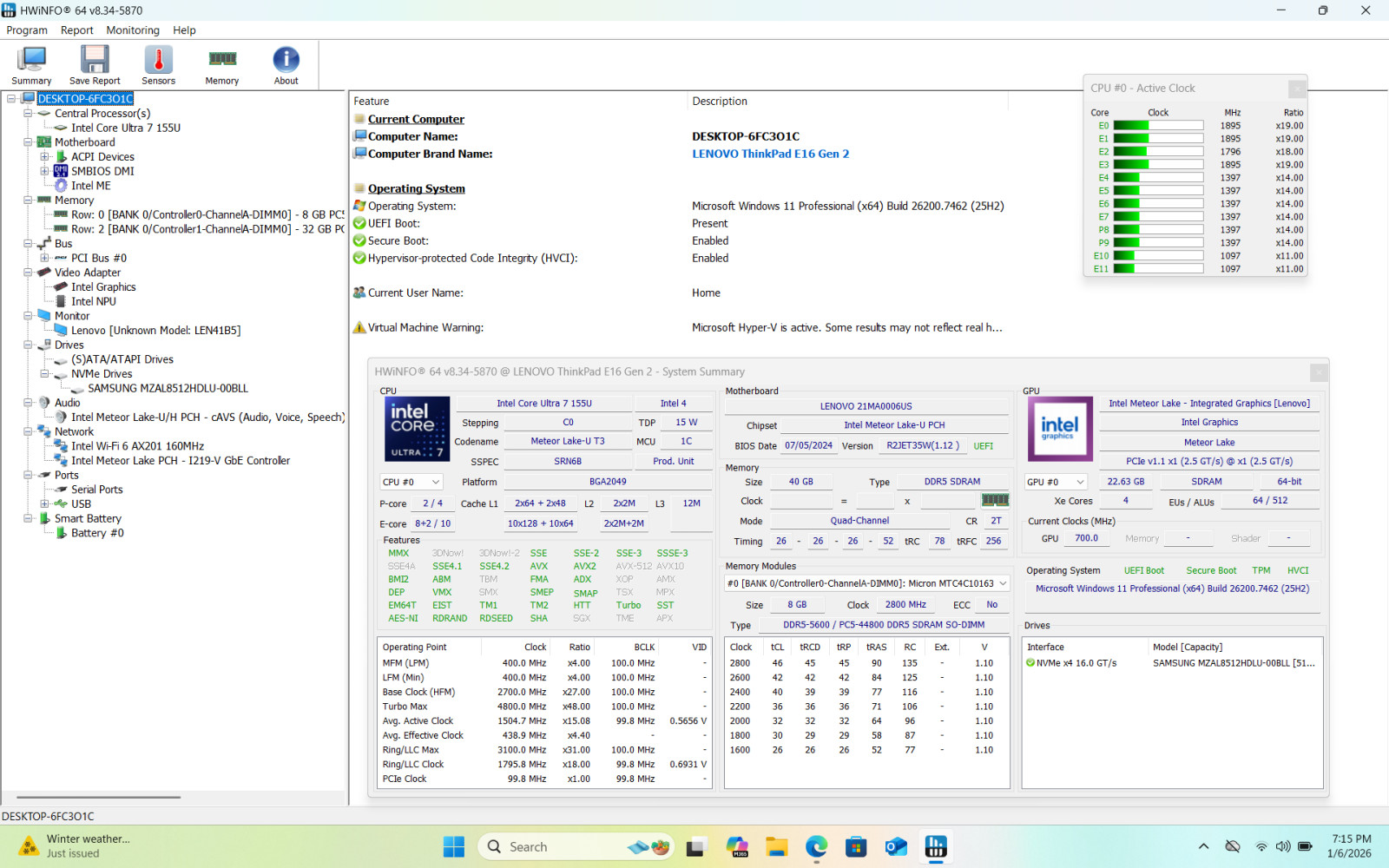
Task: Click the E11 core clock bar
Action: pyautogui.click(x=1158, y=269)
